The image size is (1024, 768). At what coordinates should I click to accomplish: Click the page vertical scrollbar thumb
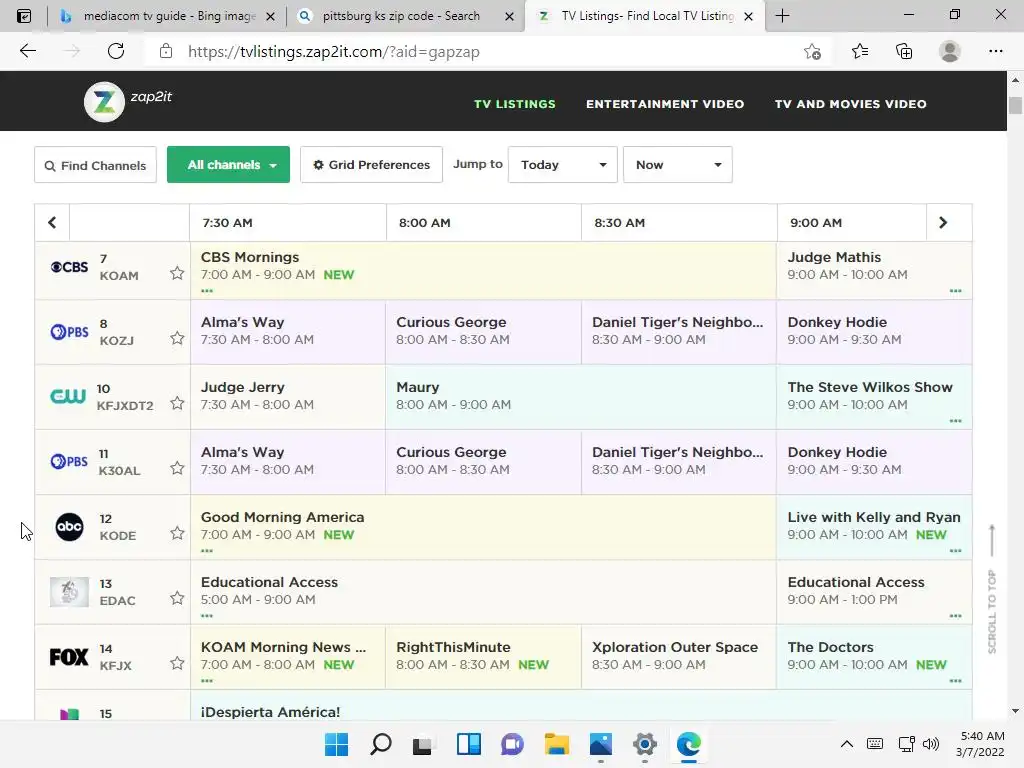tap(1015, 105)
